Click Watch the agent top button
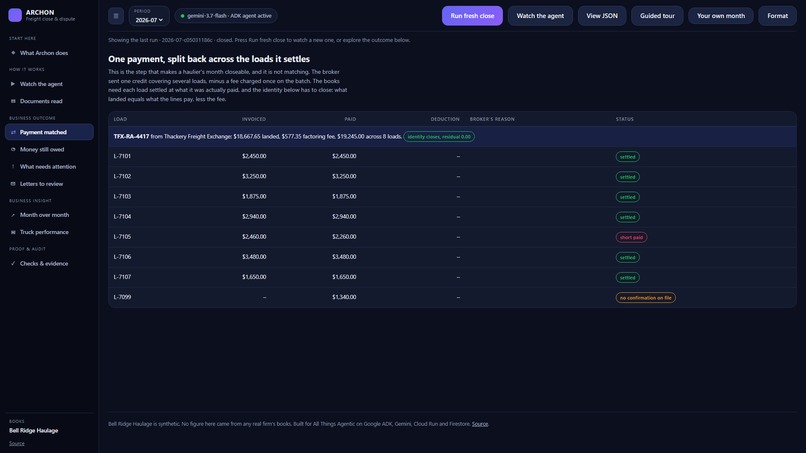 (540, 16)
